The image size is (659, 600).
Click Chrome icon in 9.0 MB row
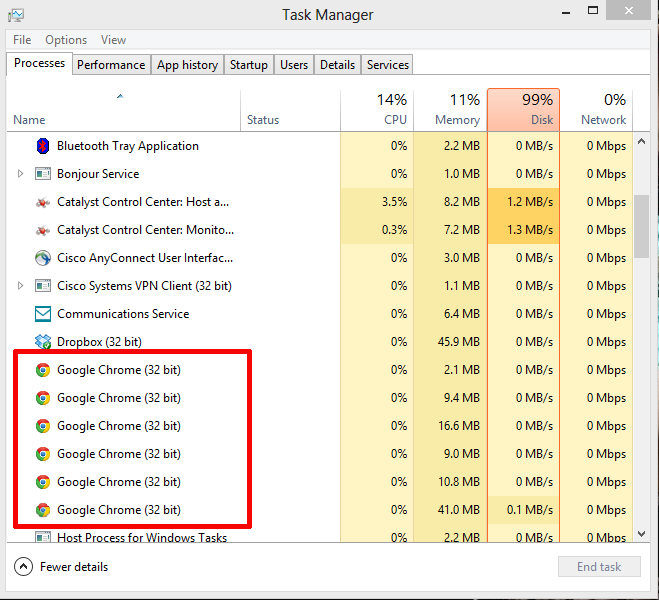point(43,454)
